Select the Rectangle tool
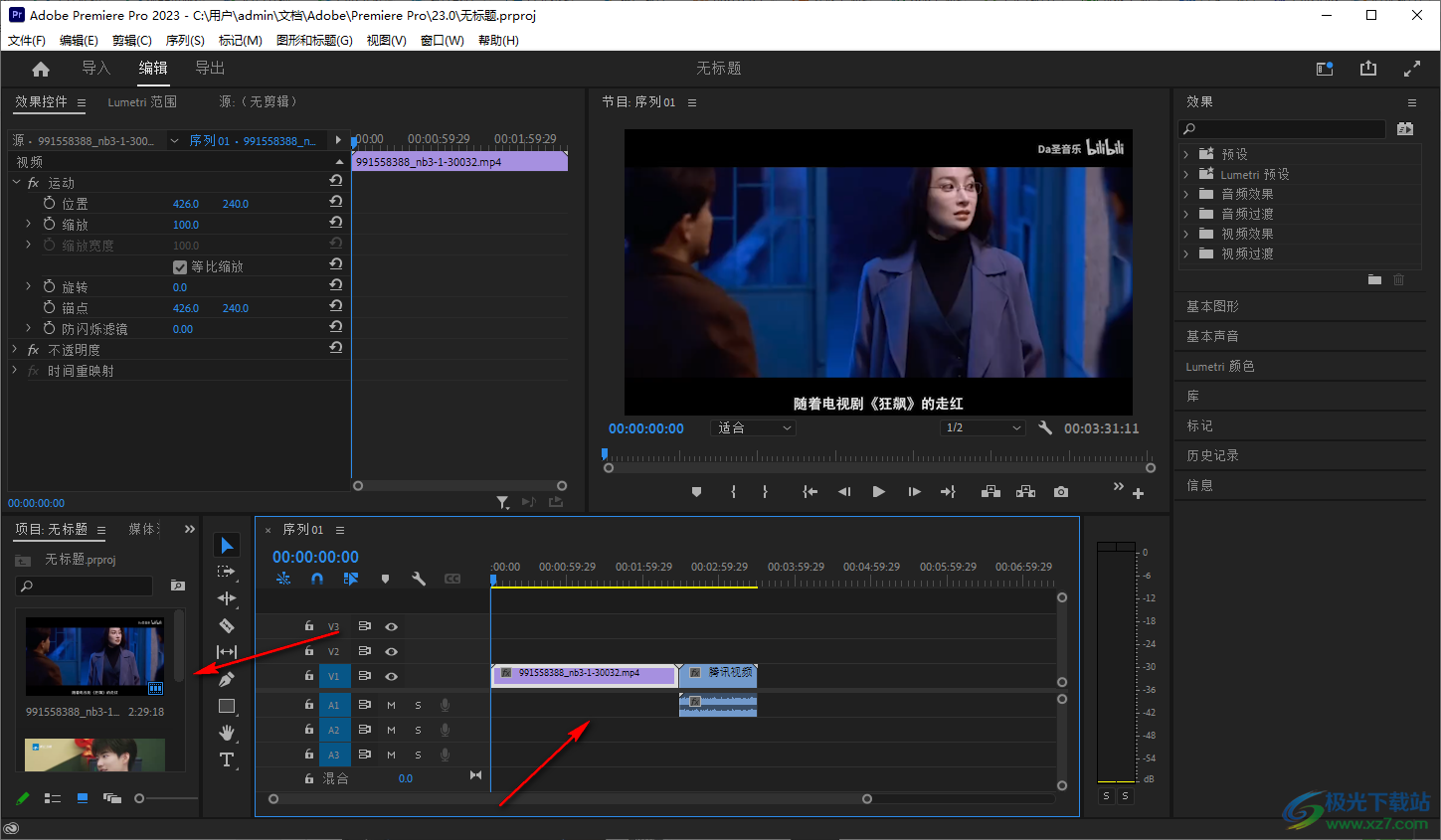This screenshot has width=1441, height=840. (227, 706)
